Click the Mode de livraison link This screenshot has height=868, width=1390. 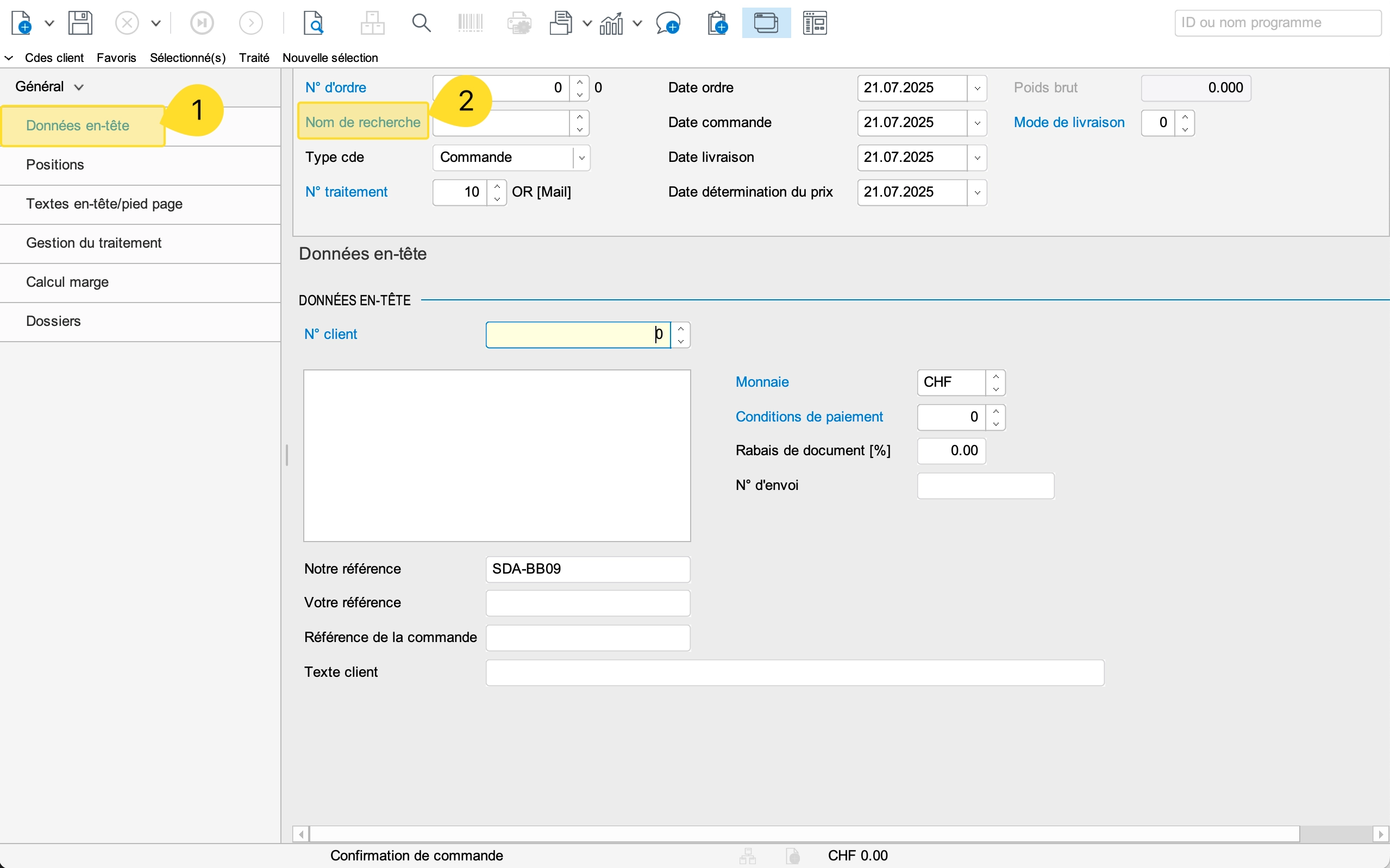[1069, 122]
